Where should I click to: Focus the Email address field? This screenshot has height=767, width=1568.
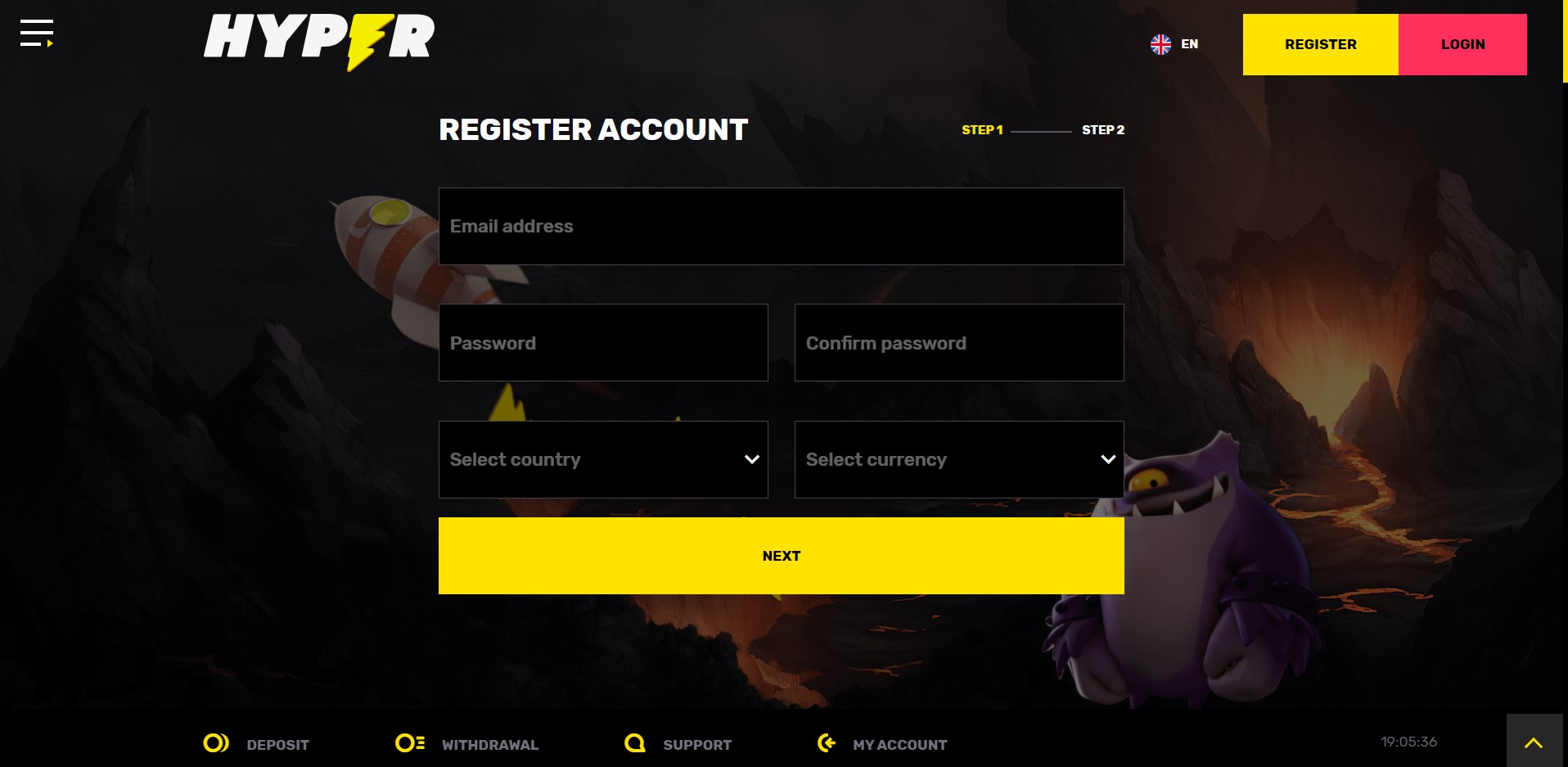tap(782, 226)
